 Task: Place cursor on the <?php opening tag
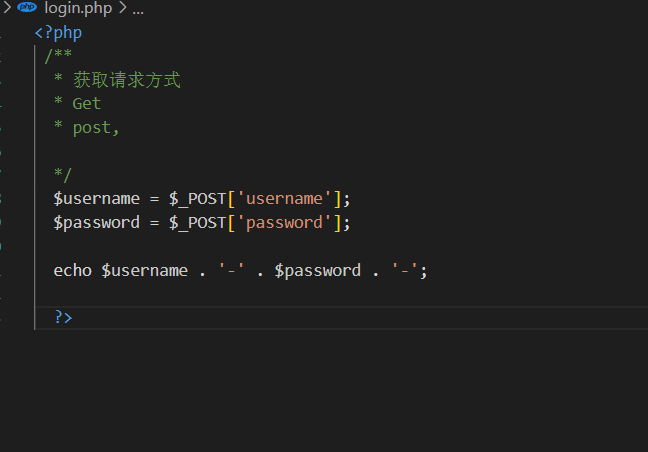[58, 32]
